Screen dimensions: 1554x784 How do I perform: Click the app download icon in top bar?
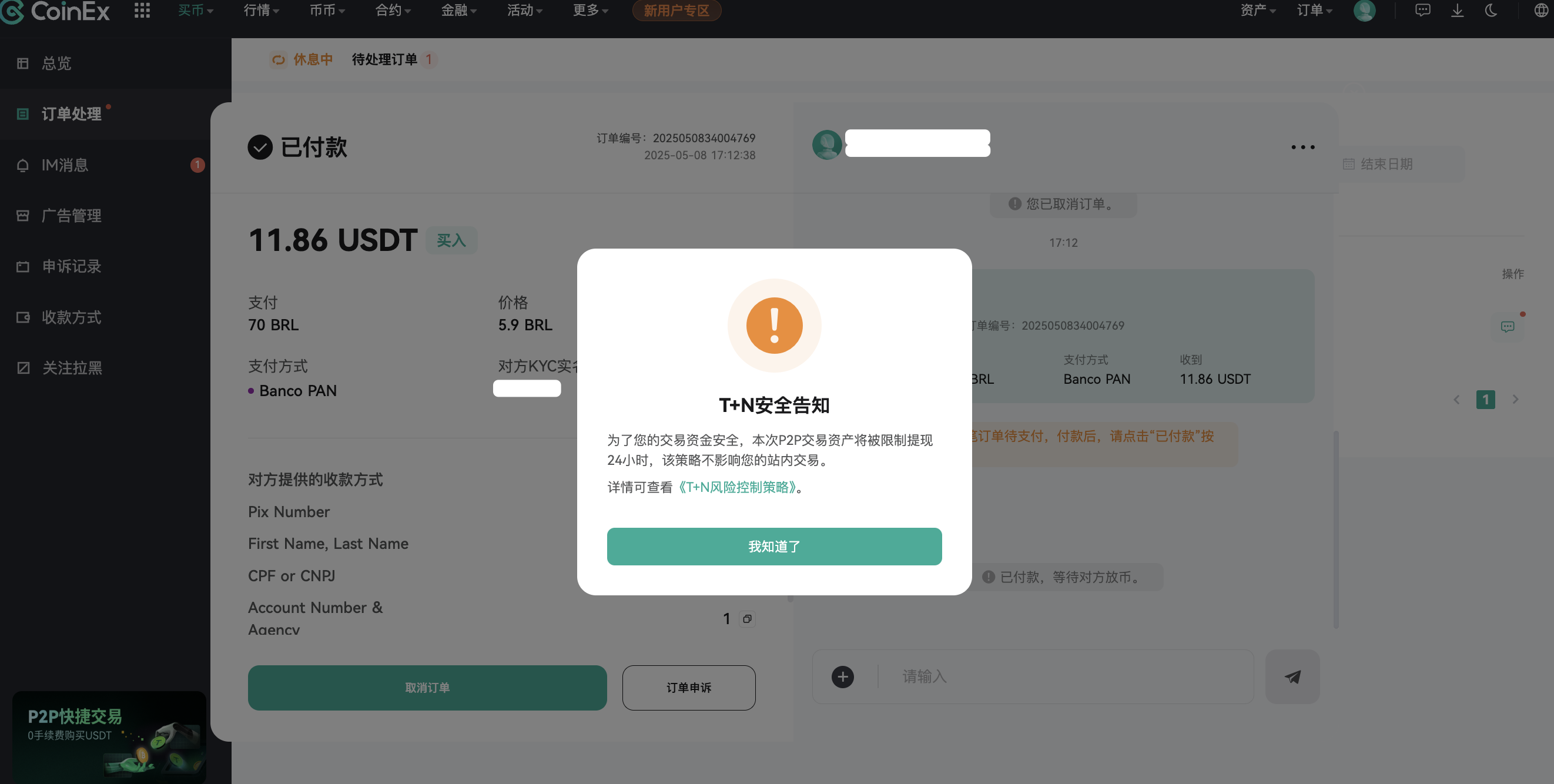[x=1458, y=10]
